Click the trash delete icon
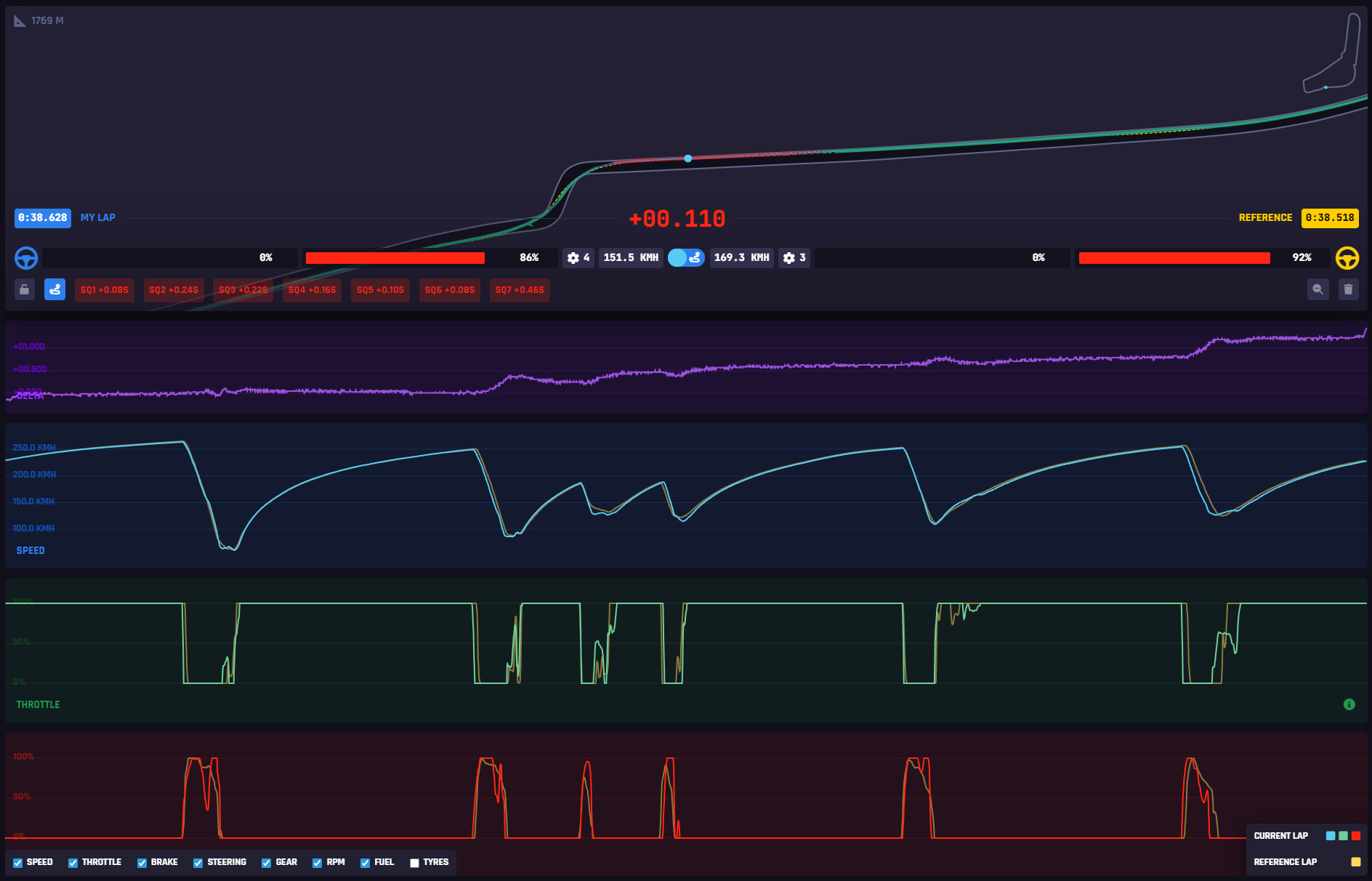 [x=1348, y=289]
